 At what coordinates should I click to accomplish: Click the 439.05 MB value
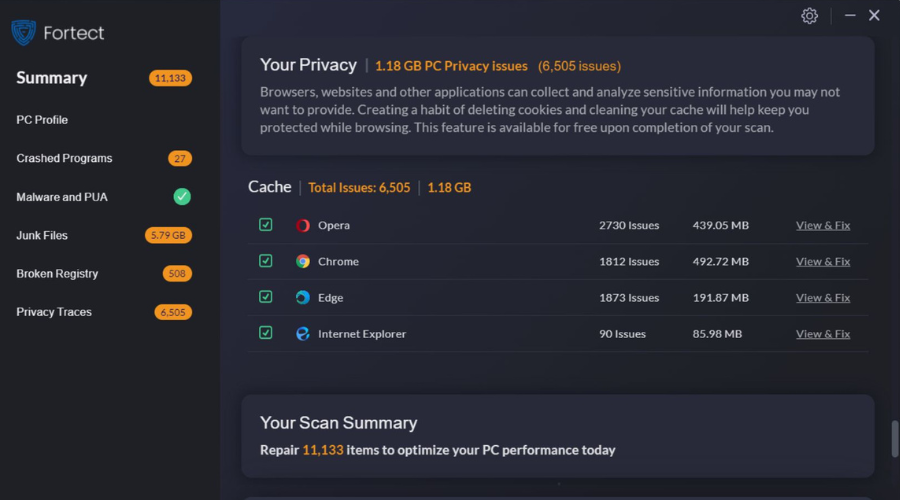(x=720, y=226)
